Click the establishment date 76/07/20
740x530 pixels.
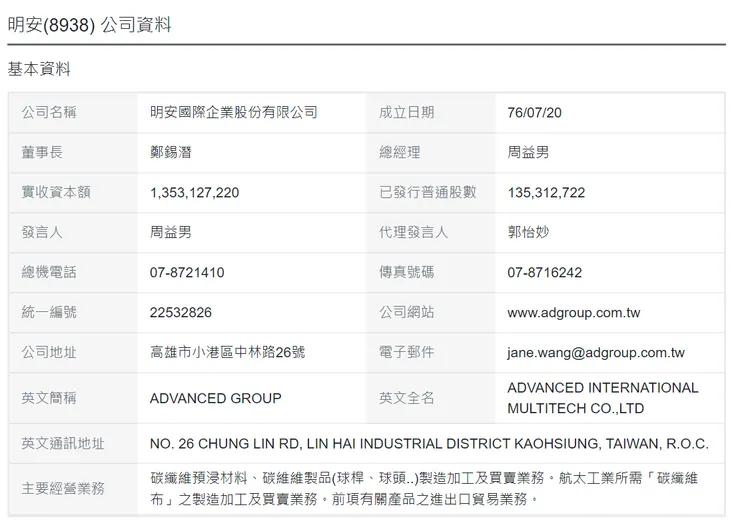tap(534, 112)
